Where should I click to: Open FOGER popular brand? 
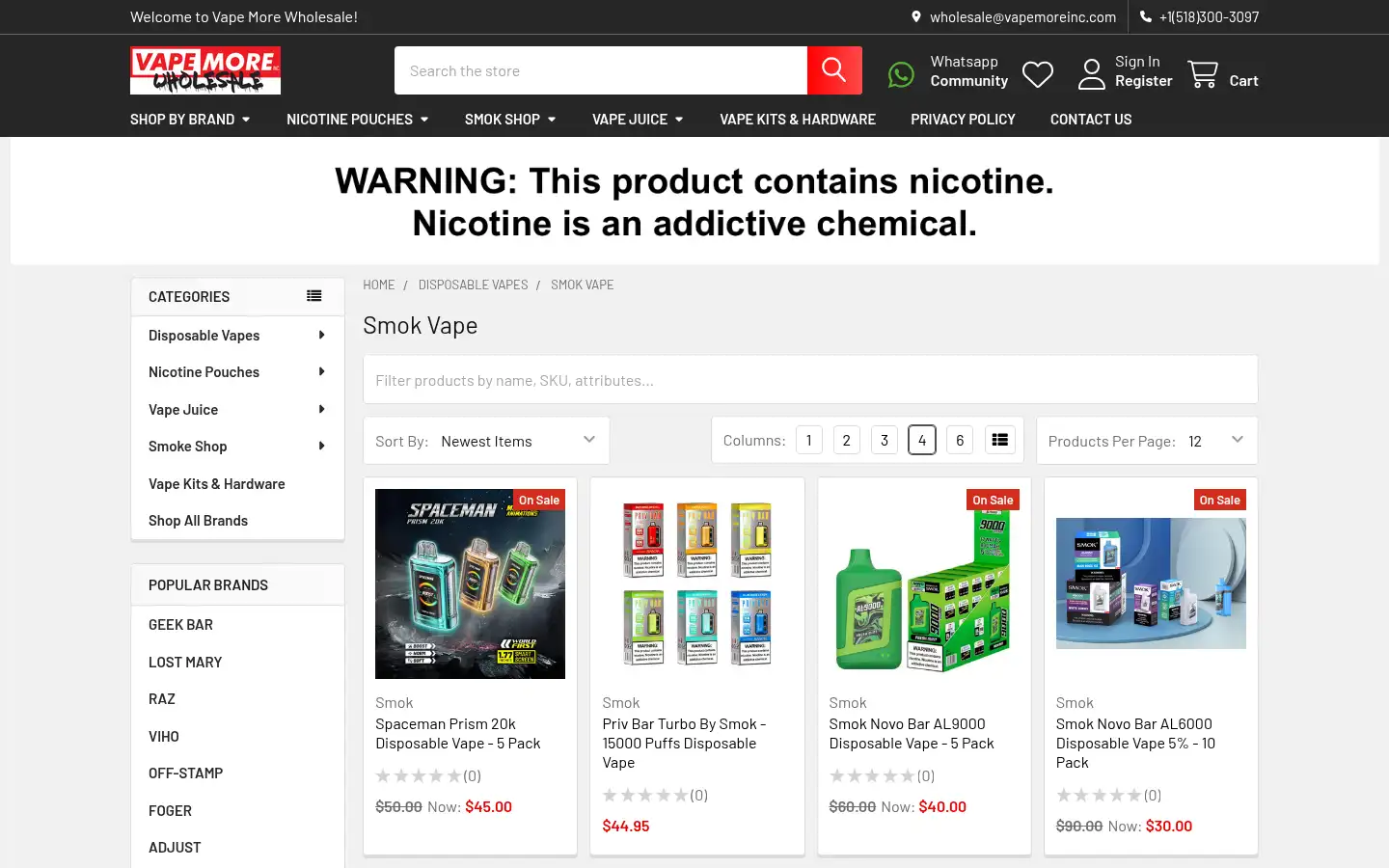click(x=171, y=810)
